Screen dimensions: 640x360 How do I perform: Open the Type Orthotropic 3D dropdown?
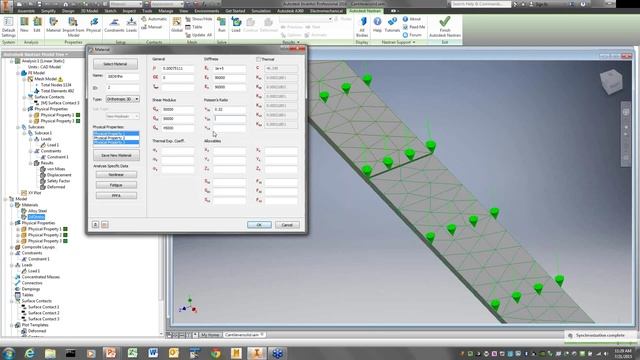point(122,99)
